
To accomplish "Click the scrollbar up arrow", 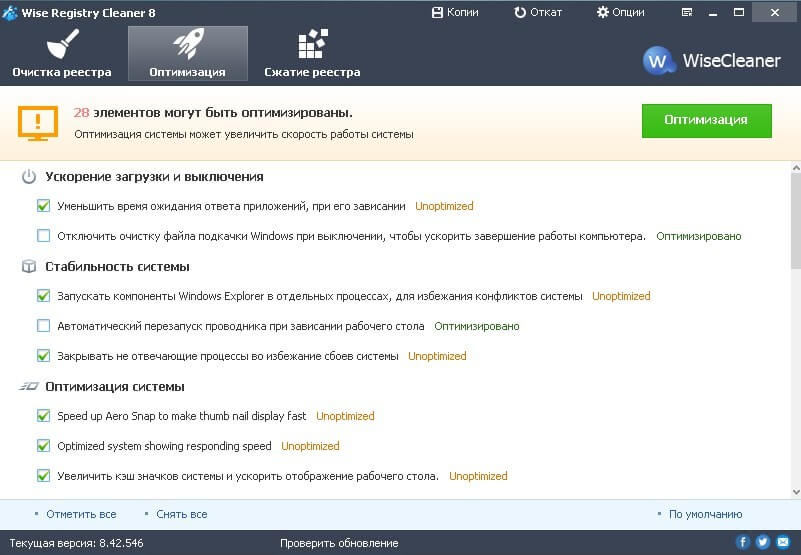I will click(796, 168).
